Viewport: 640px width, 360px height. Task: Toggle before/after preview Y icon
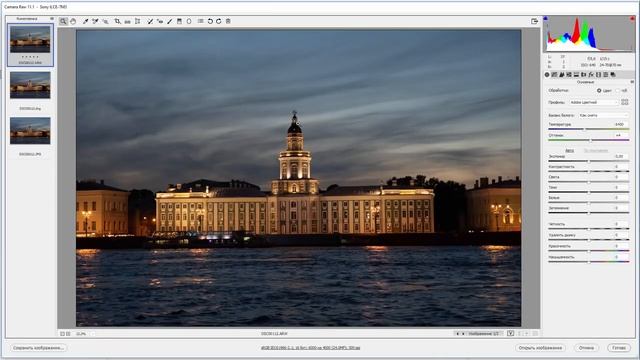click(x=511, y=333)
